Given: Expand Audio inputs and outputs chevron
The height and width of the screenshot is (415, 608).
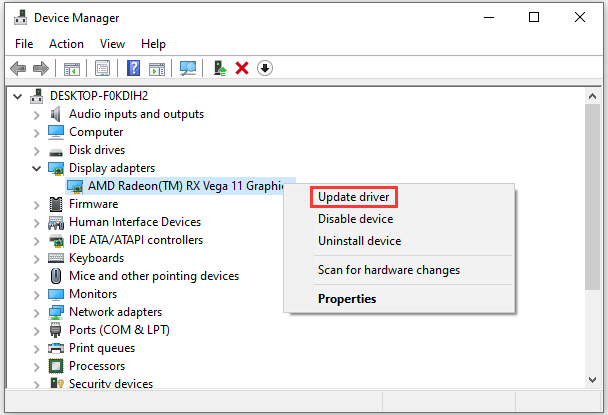Looking at the screenshot, I should 36,115.
